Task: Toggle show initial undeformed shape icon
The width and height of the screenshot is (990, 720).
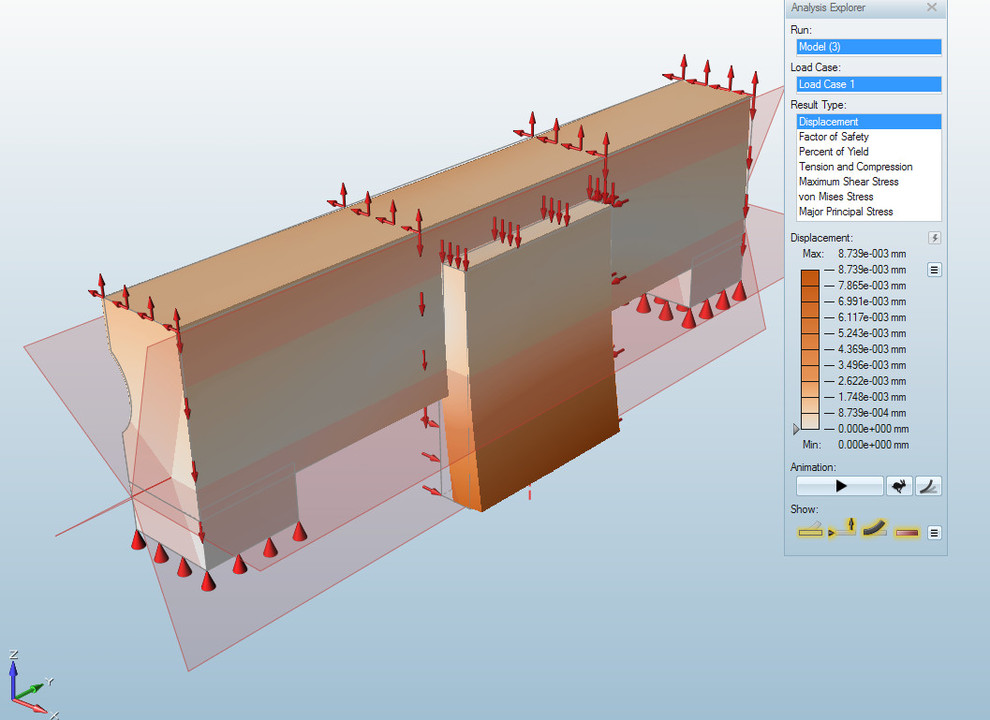Action: 810,532
